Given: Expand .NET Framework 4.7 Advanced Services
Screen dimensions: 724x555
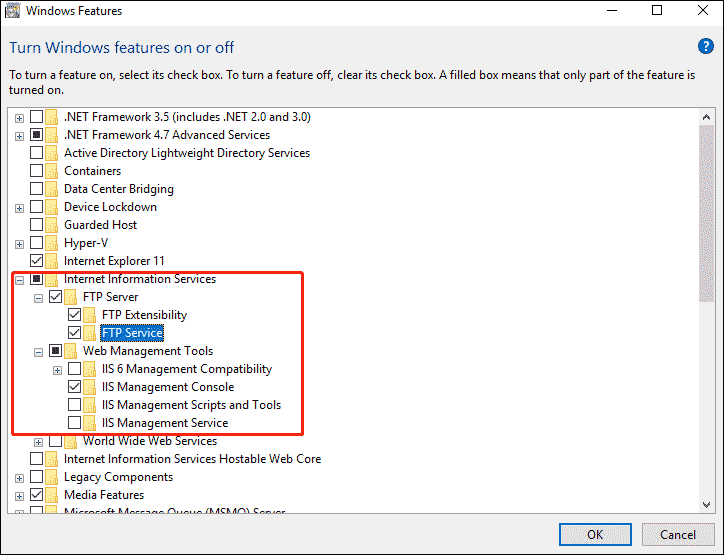Looking at the screenshot, I should click(x=19, y=136).
